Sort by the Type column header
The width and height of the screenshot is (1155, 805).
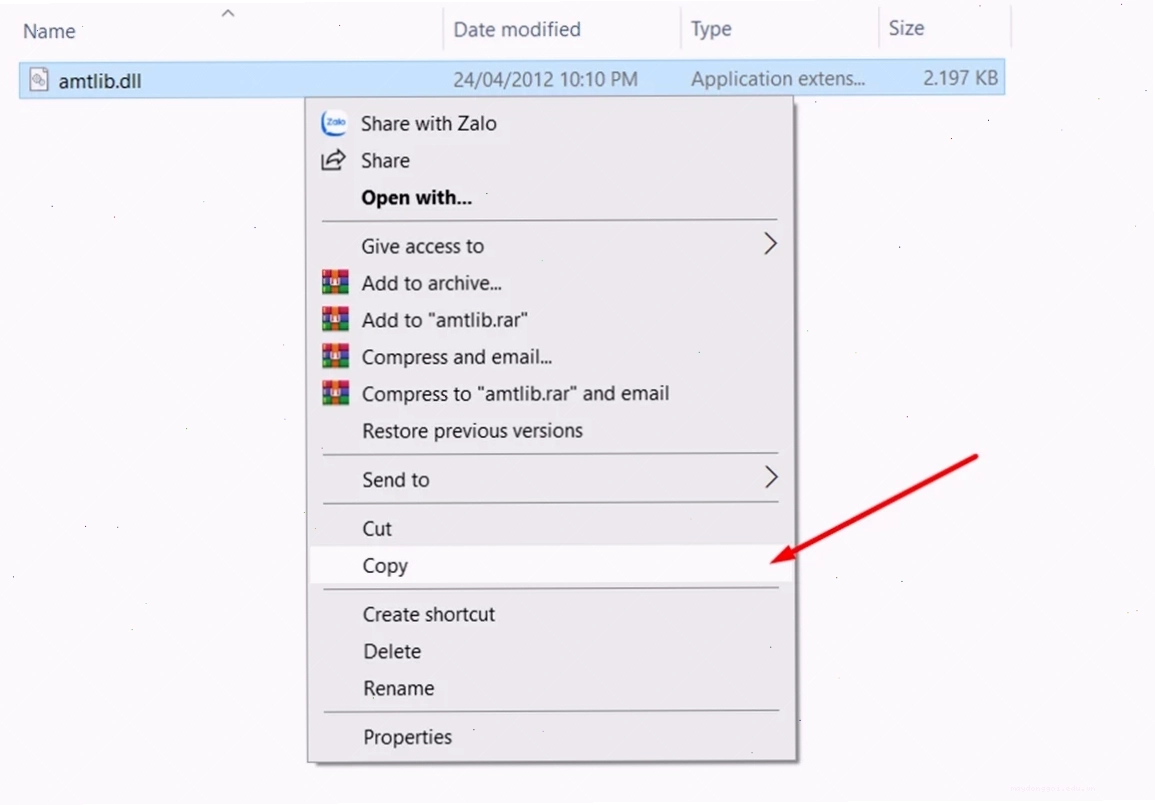point(711,29)
